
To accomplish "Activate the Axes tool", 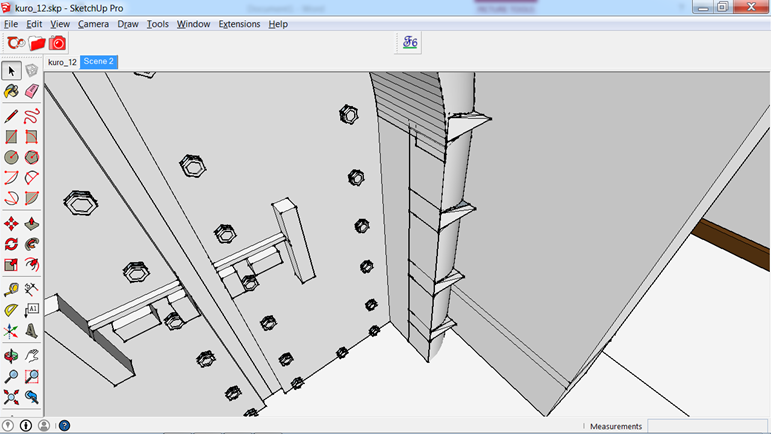I will point(11,331).
